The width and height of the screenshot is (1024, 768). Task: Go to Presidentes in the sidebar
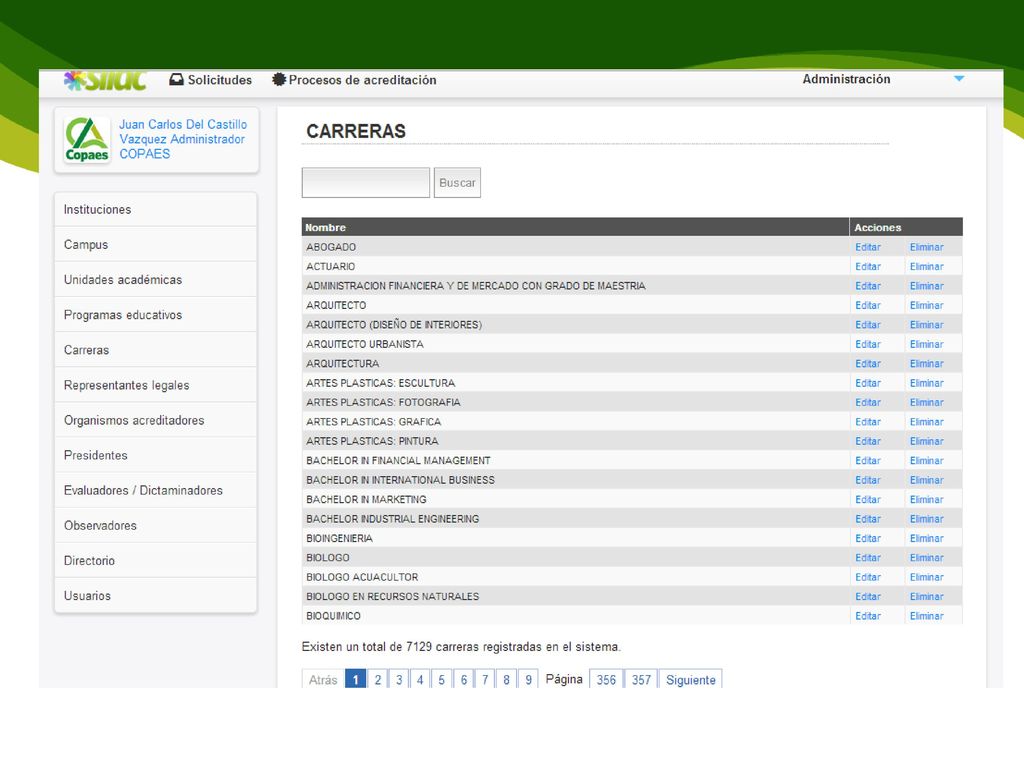point(155,455)
